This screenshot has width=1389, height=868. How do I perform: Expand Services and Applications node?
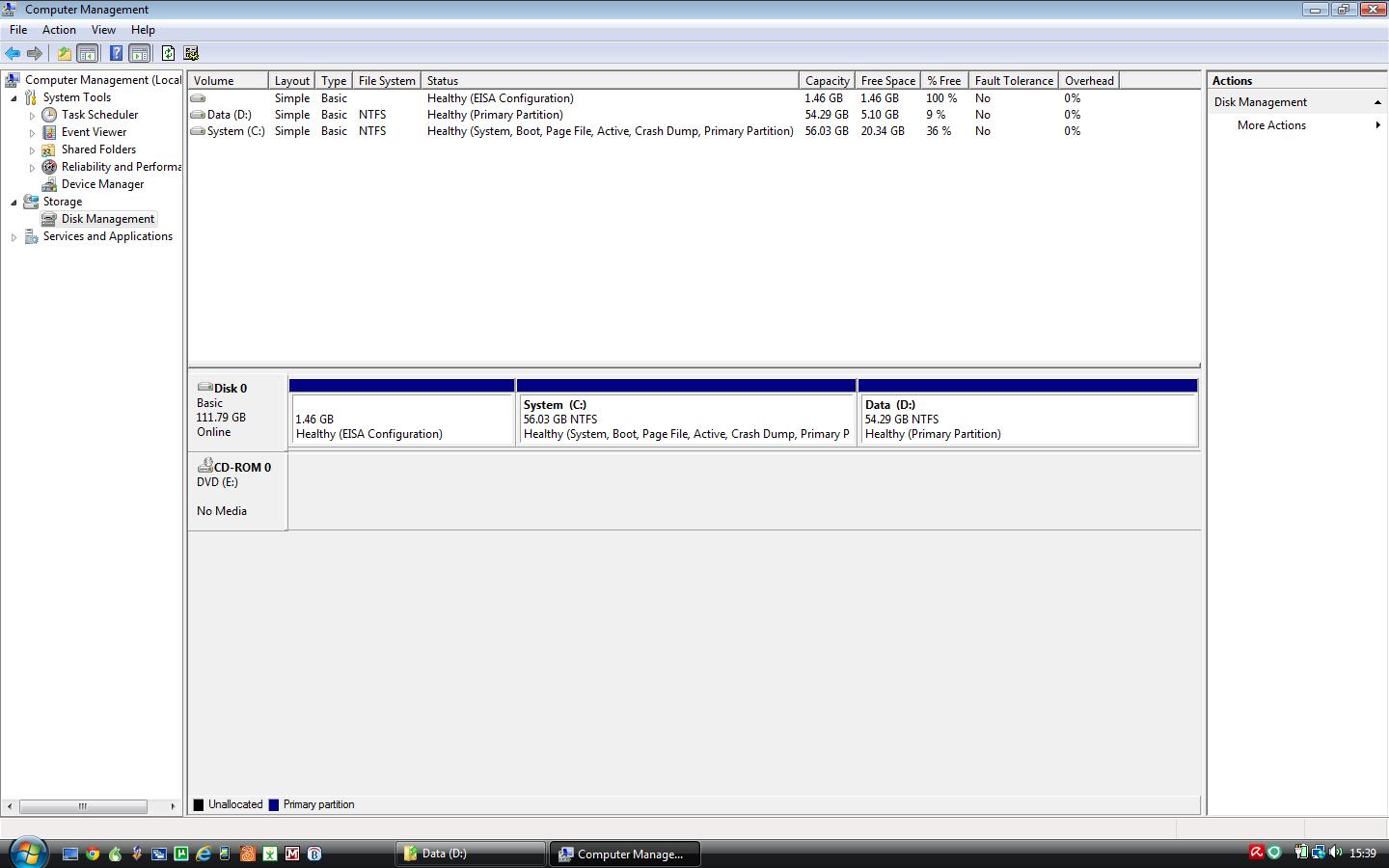(x=15, y=236)
